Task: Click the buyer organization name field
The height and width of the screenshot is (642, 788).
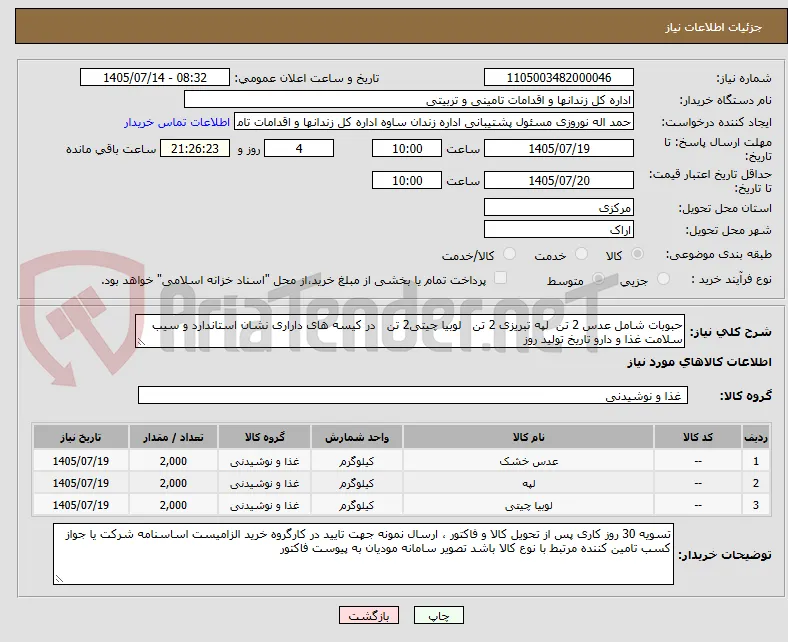Action: (x=409, y=100)
